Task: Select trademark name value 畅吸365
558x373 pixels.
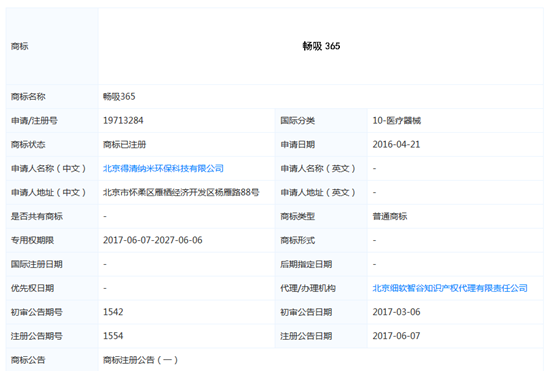Action: (x=119, y=96)
